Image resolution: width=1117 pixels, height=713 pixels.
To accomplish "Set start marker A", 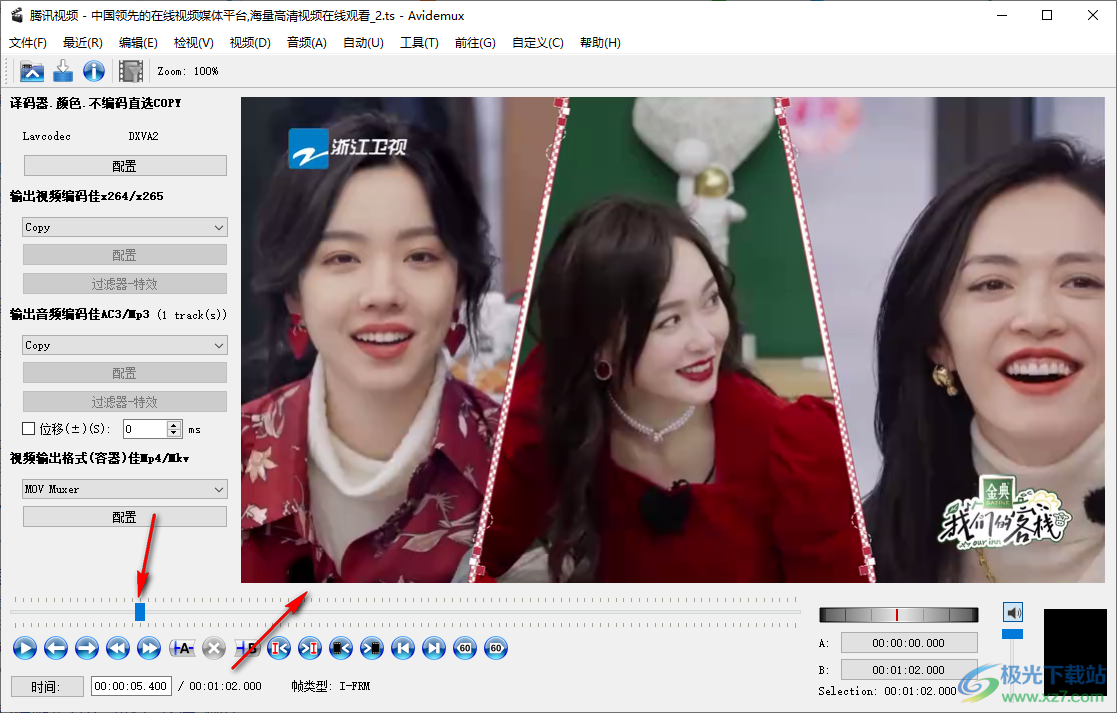I will tap(181, 648).
